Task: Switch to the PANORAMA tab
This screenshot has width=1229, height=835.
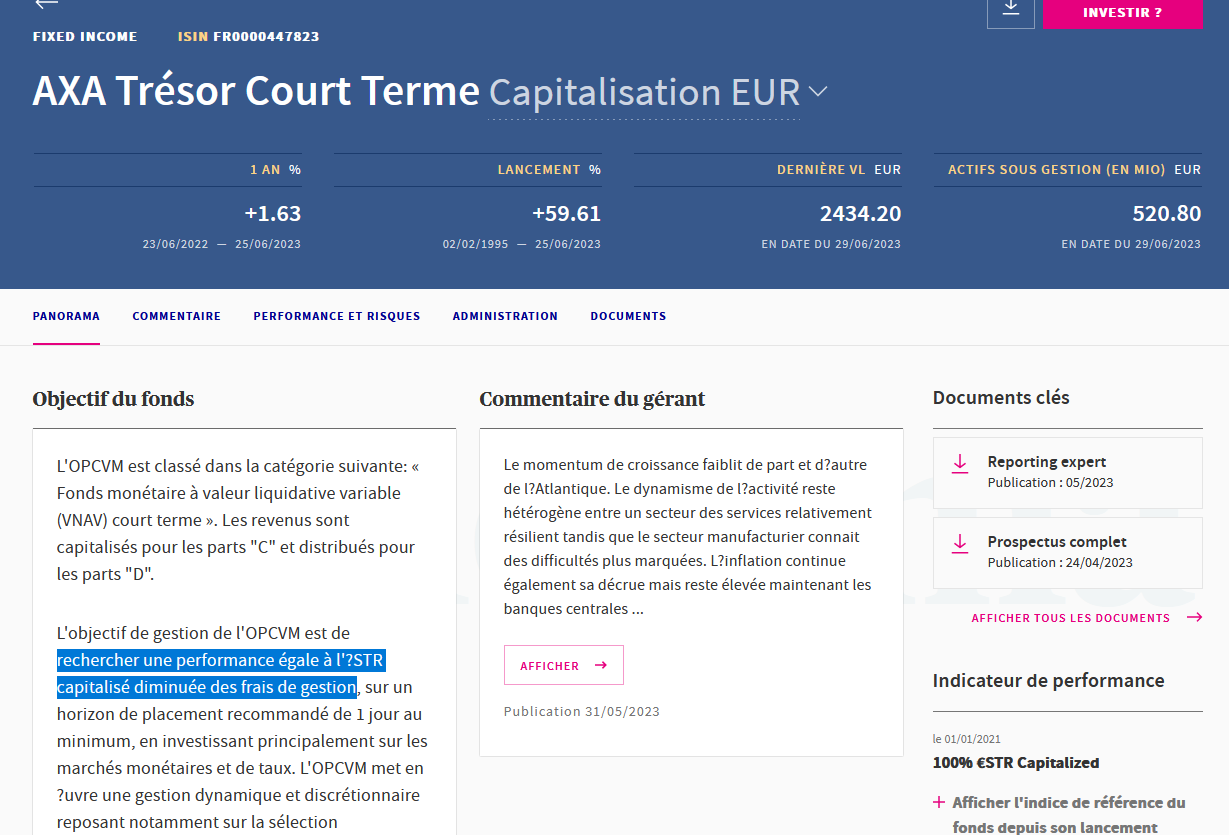Action: click(x=66, y=316)
